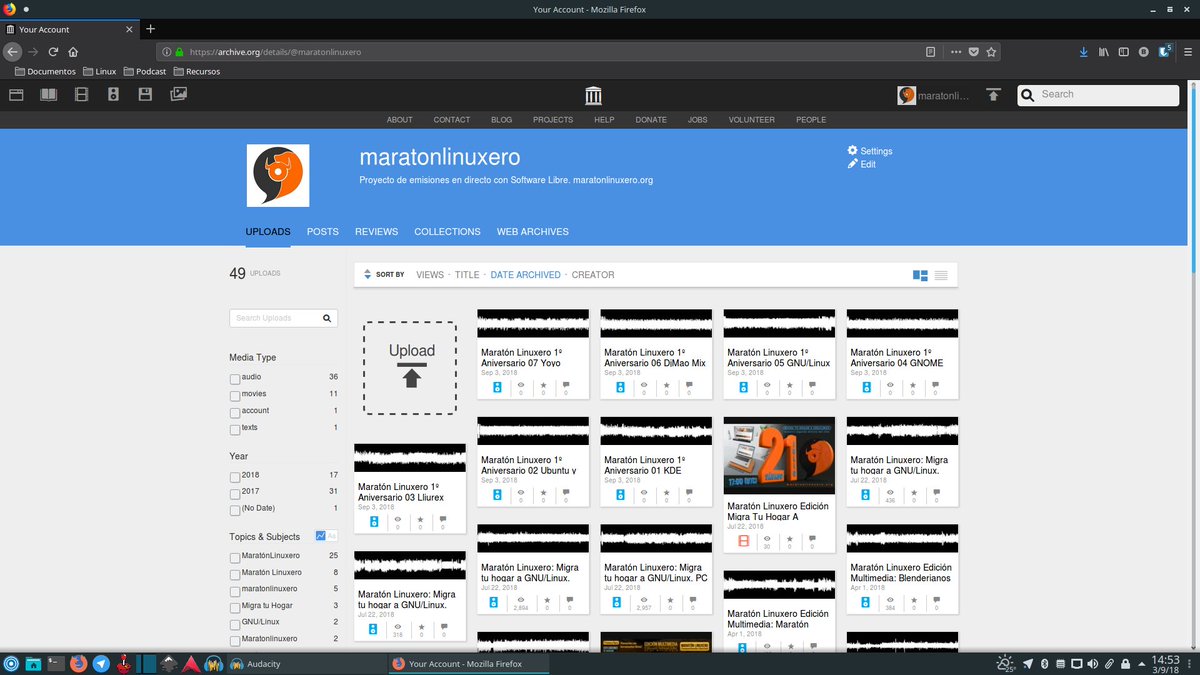1200x675 pixels.
Task: Check the 2017 year filter
Action: coord(235,494)
